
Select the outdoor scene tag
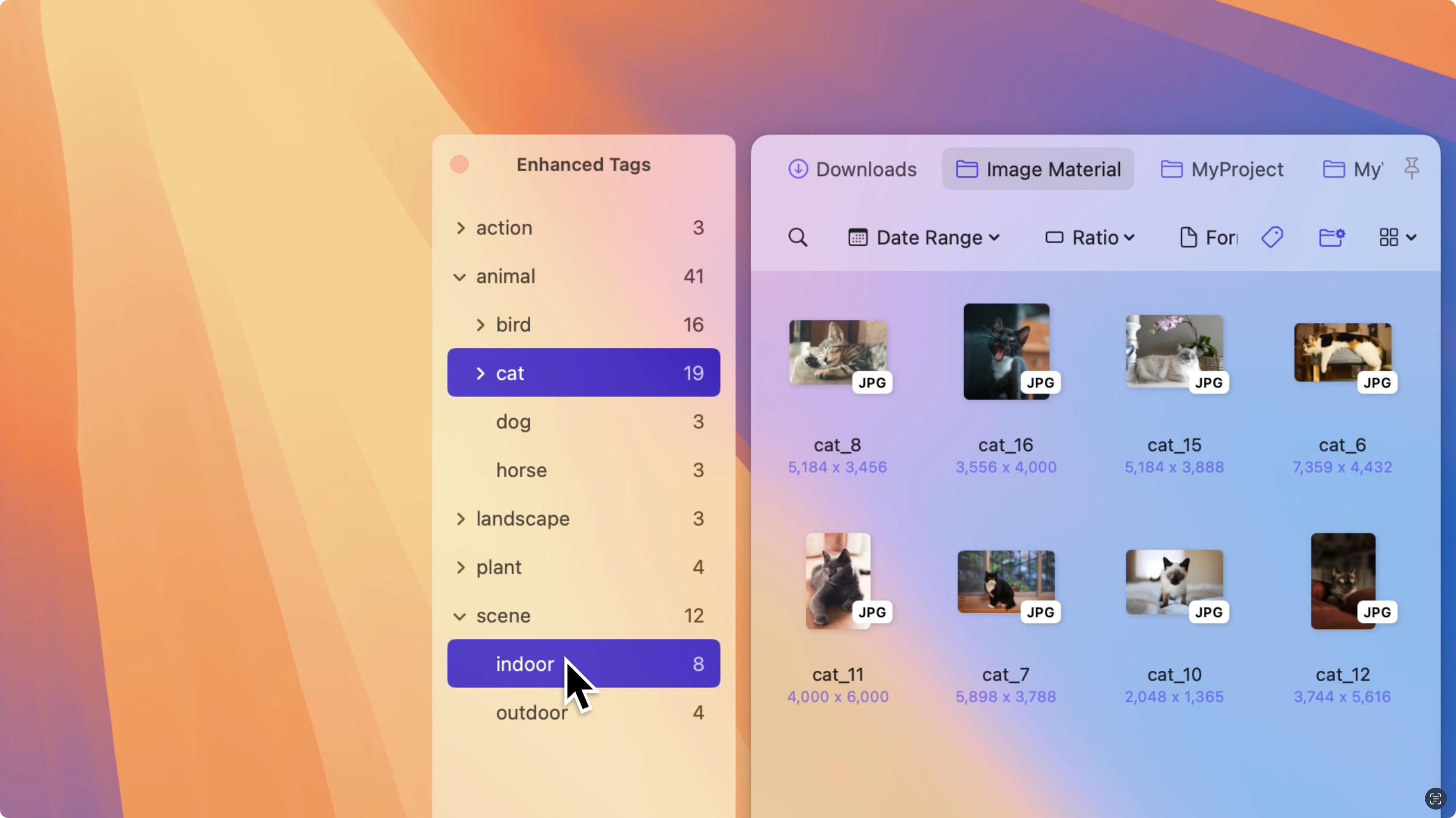pos(532,712)
